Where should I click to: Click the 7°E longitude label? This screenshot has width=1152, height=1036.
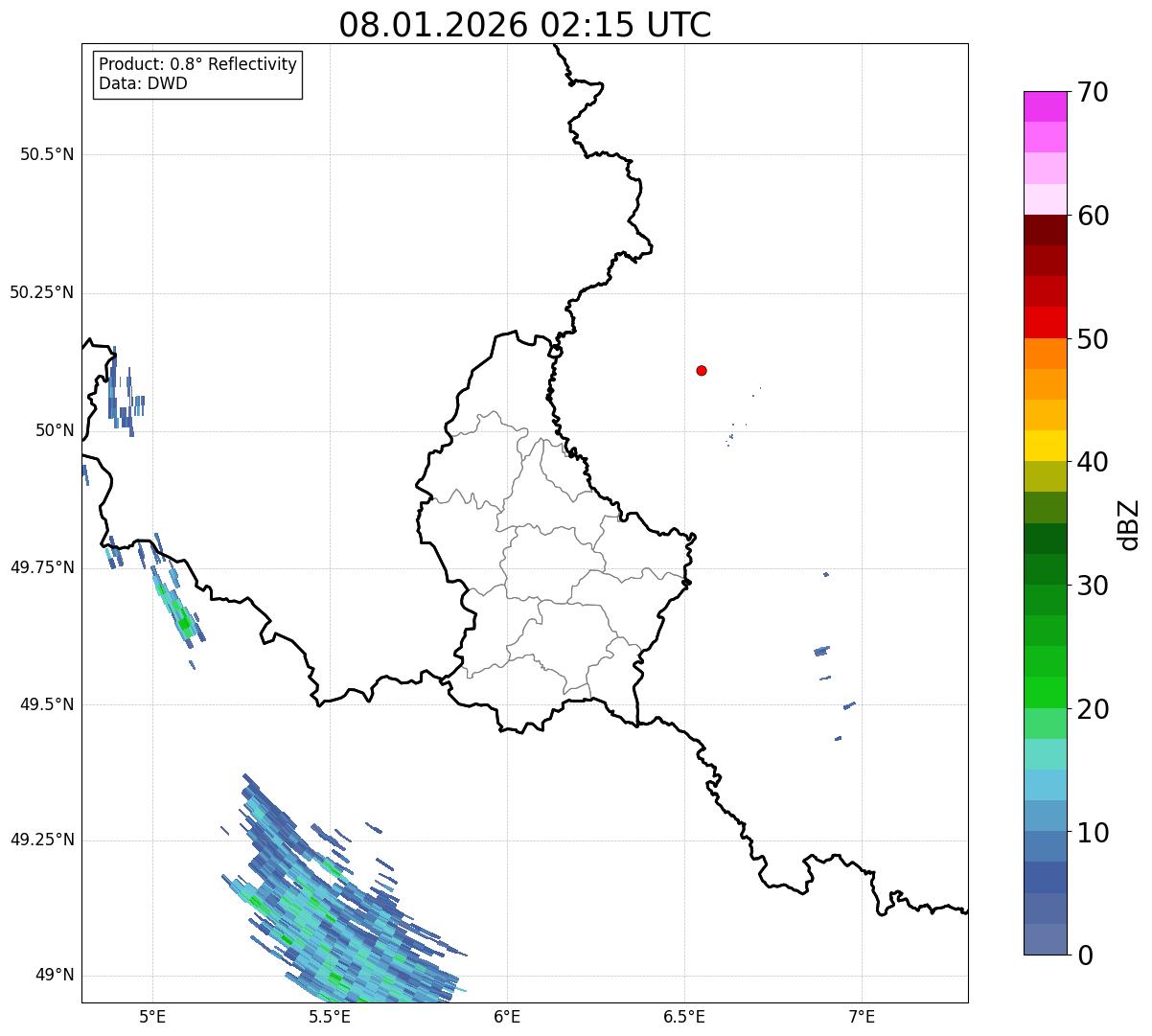[x=862, y=1016]
